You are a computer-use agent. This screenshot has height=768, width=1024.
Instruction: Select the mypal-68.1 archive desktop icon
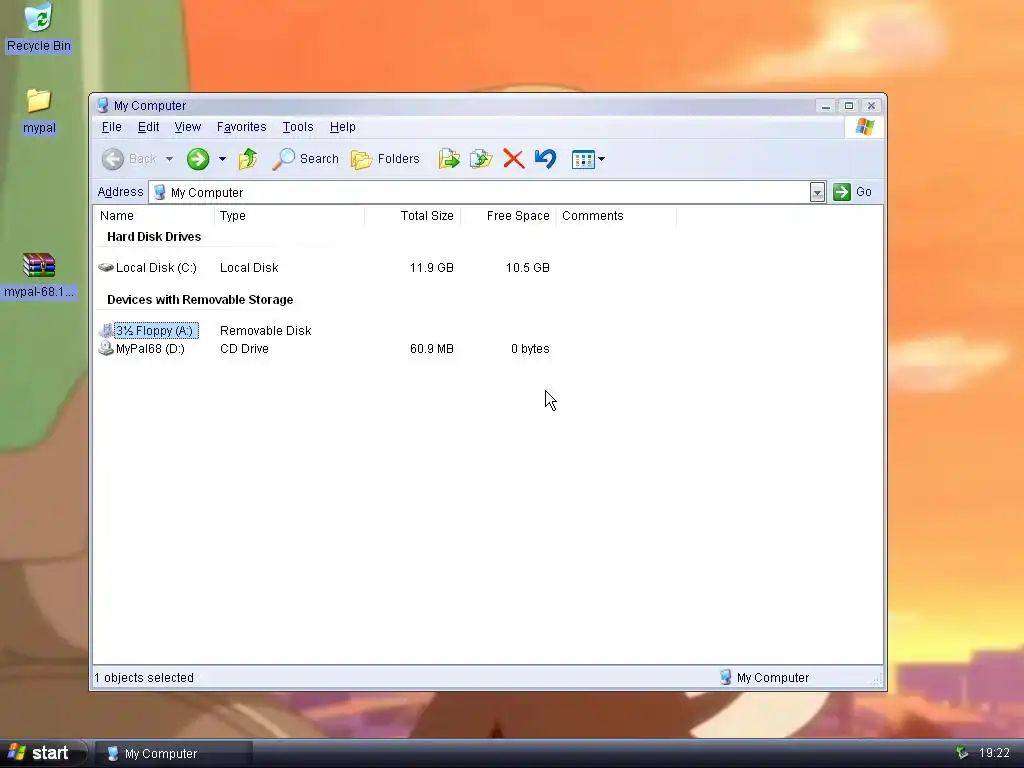click(x=39, y=276)
